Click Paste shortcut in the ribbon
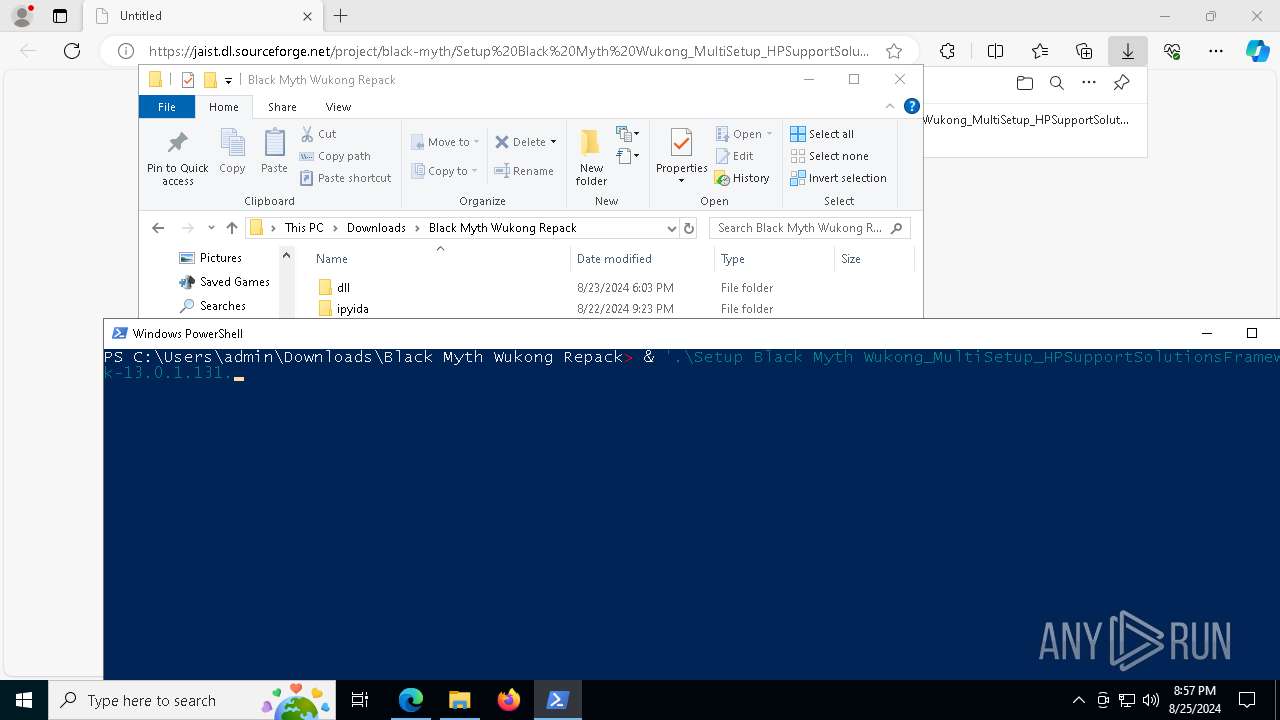Viewport: 1280px width, 720px height. coord(345,178)
